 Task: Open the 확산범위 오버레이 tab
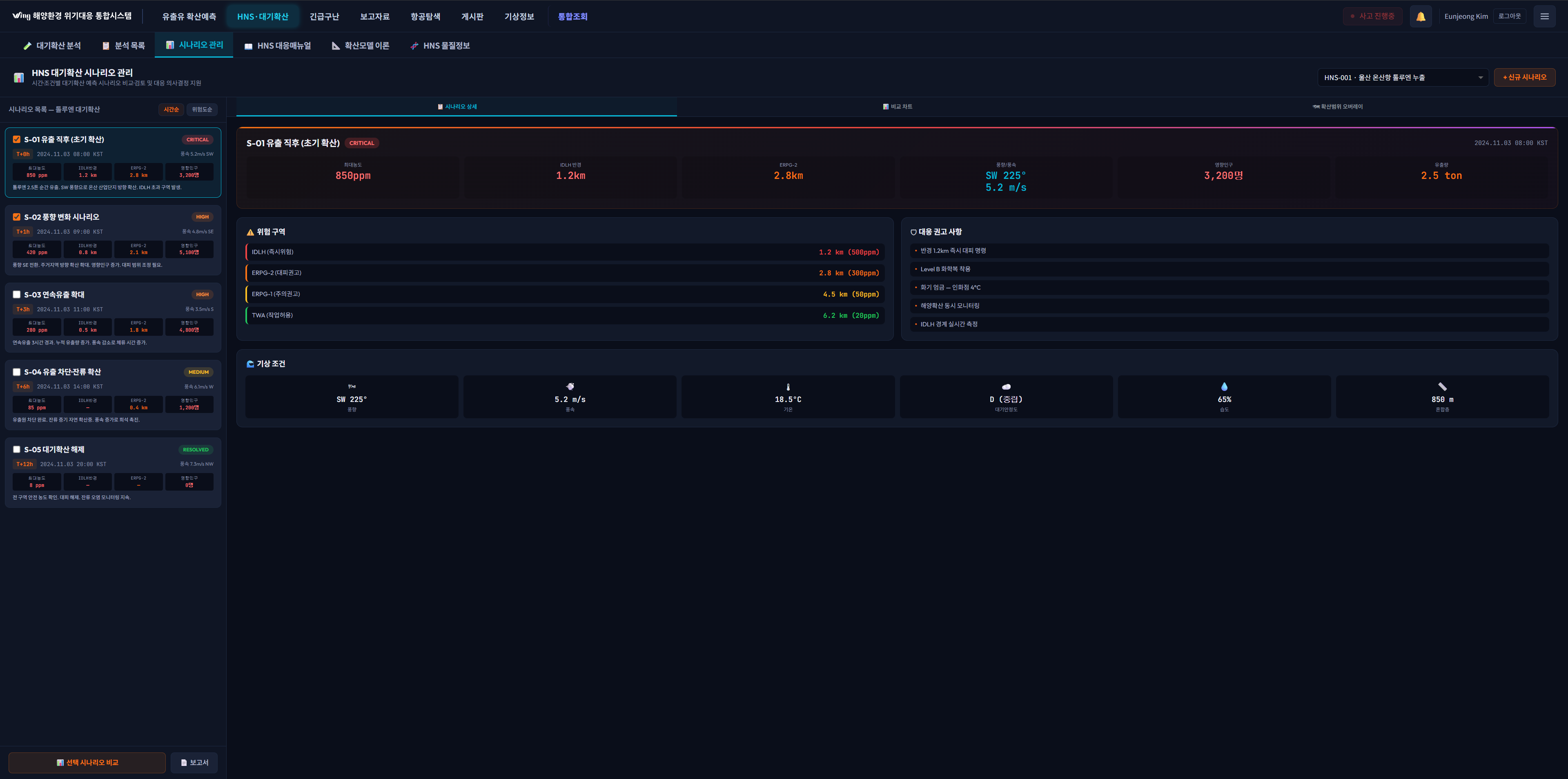(1337, 107)
